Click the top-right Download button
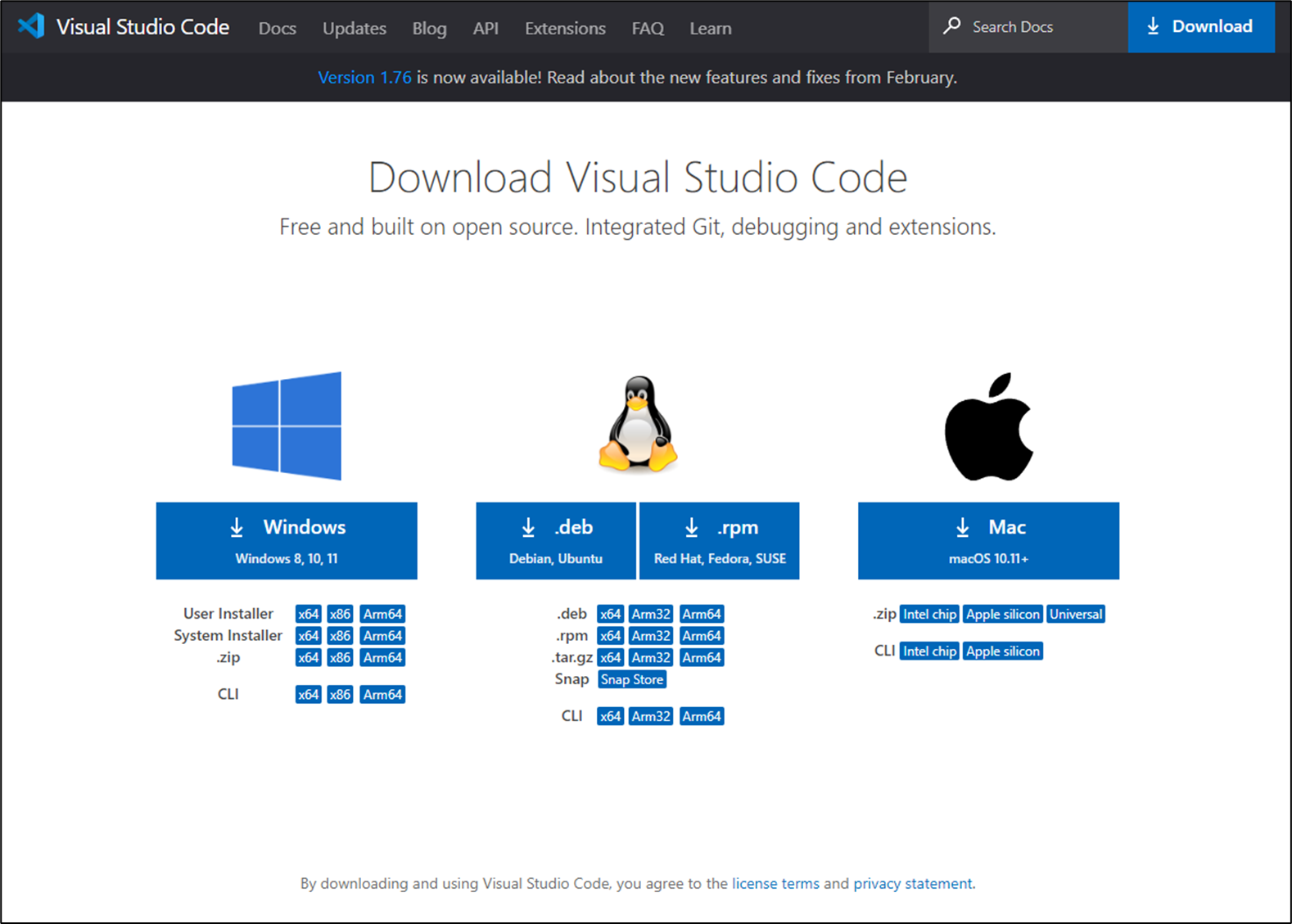This screenshot has width=1292, height=924. [1201, 27]
